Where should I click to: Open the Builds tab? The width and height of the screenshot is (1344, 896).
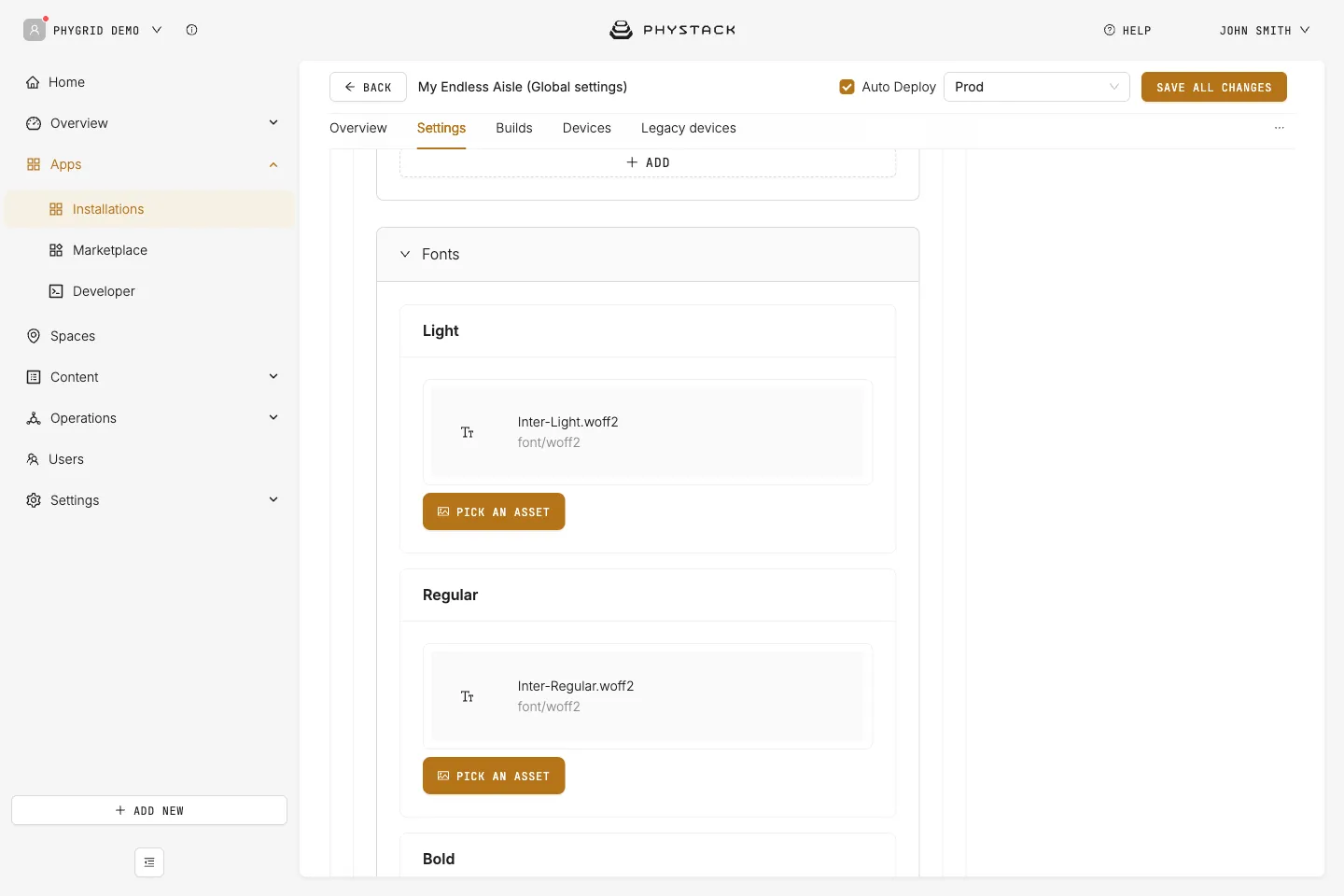click(514, 128)
